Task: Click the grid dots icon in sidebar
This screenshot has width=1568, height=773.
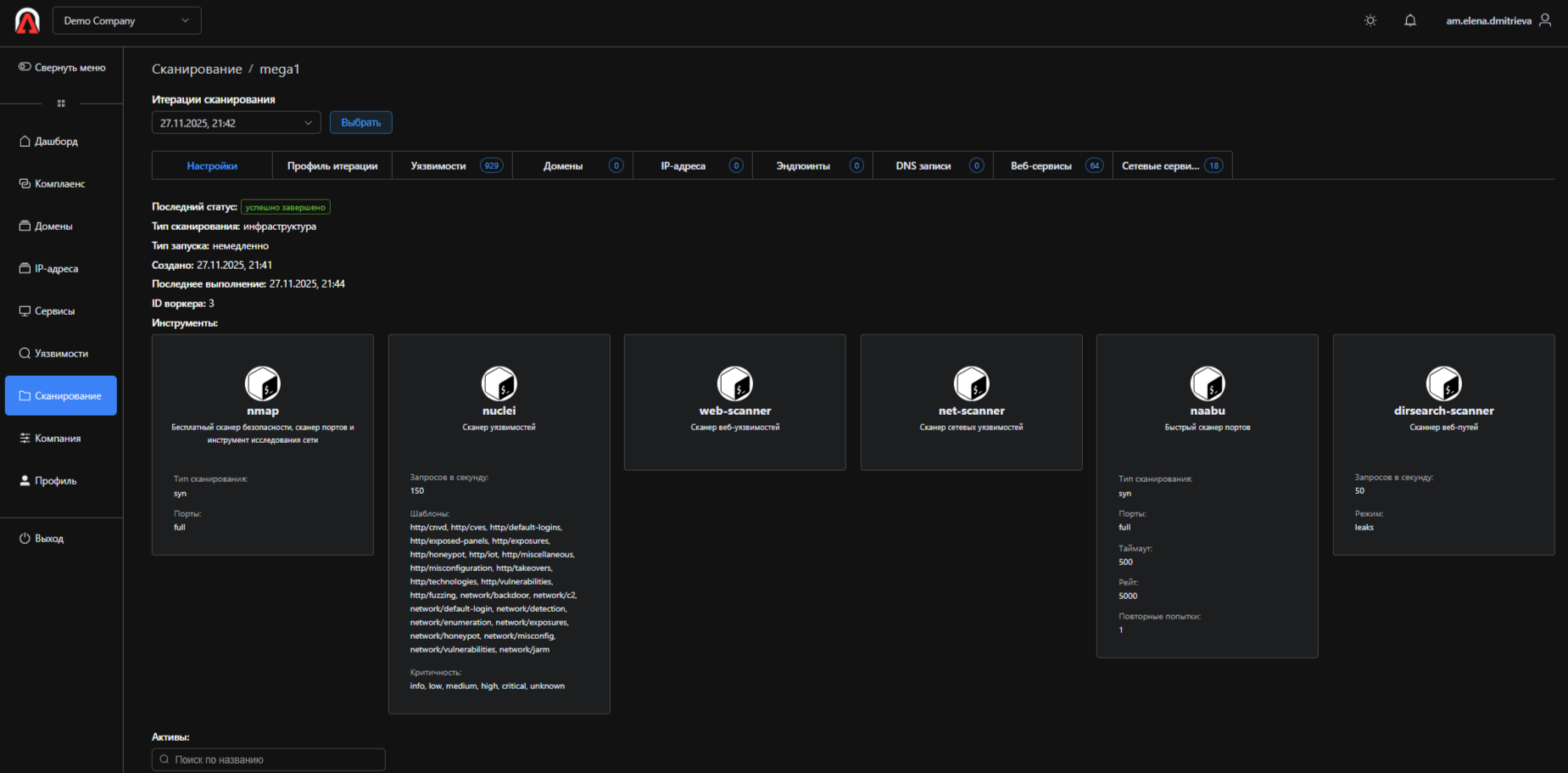Action: (x=61, y=104)
